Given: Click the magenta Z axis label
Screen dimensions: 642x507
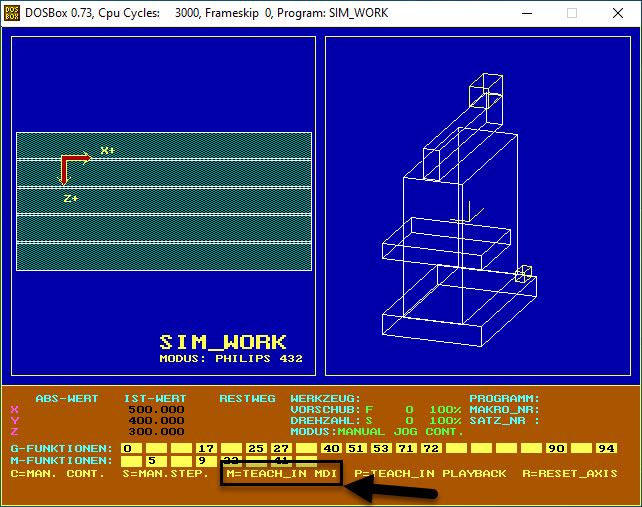Looking at the screenshot, I should 15,432.
